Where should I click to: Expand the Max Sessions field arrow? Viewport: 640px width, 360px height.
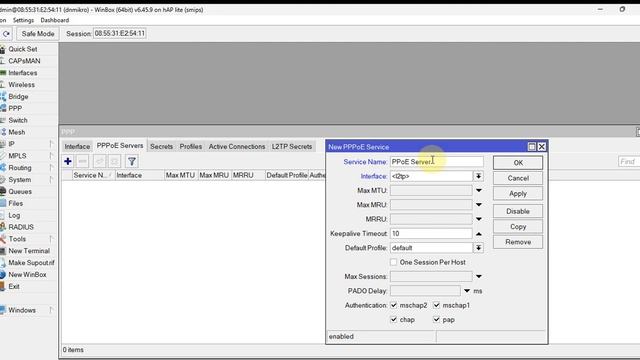pyautogui.click(x=479, y=276)
